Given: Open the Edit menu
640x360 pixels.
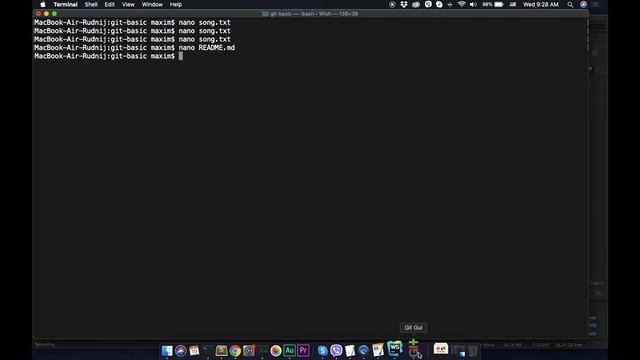Looking at the screenshot, I should pyautogui.click(x=109, y=4).
